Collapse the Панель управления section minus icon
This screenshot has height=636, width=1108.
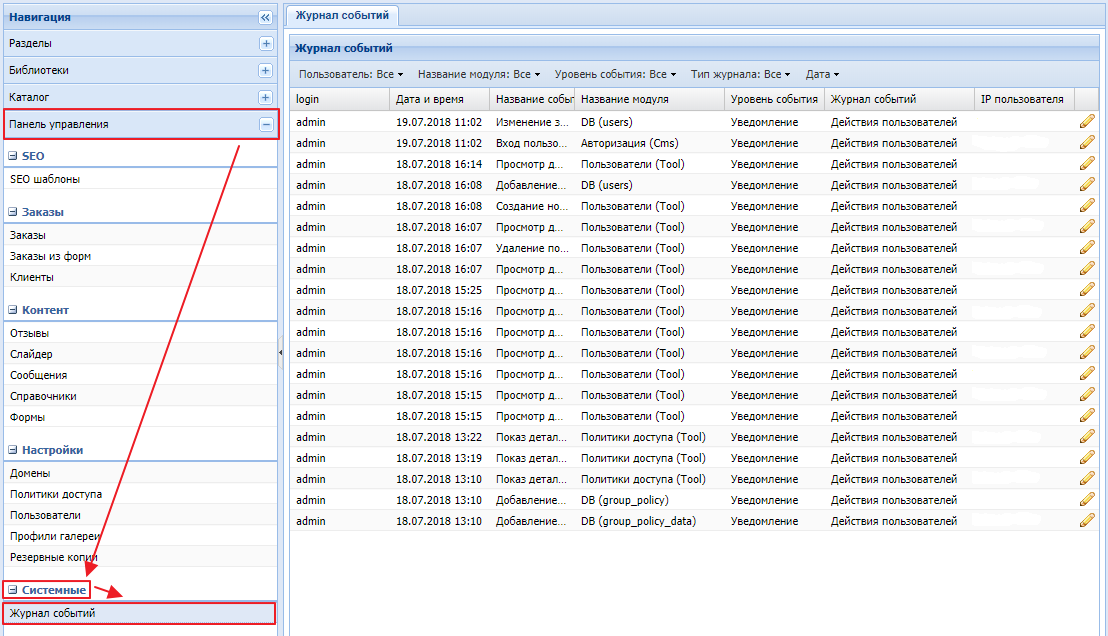point(265,125)
